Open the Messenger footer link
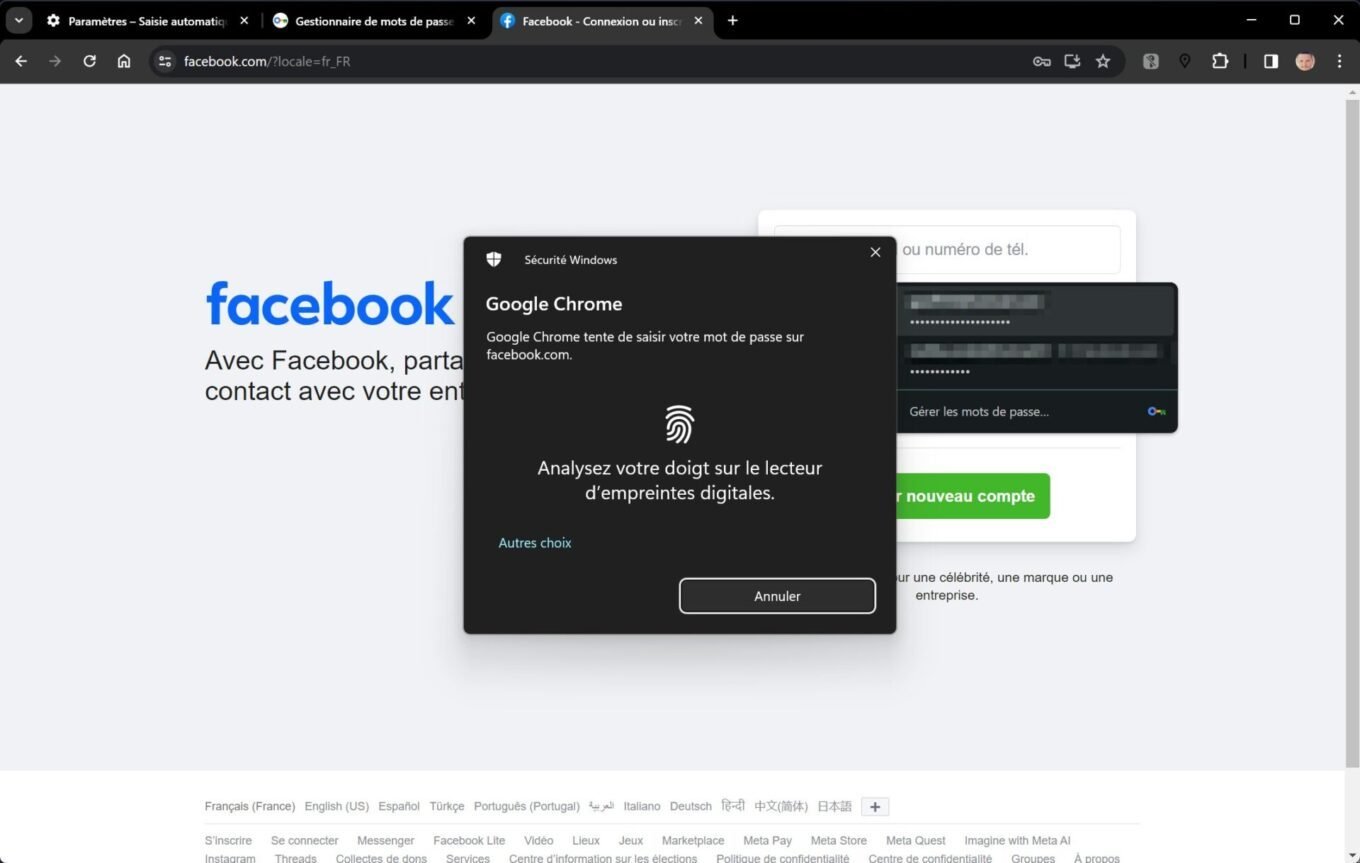Image resolution: width=1360 pixels, height=863 pixels. 385,841
